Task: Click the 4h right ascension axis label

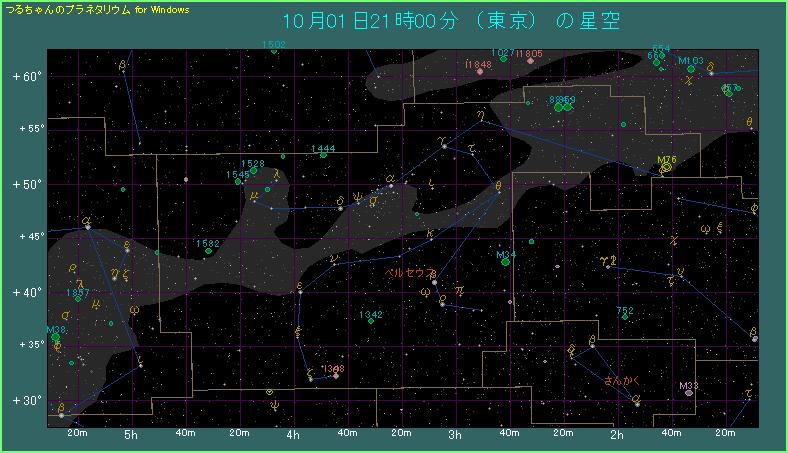Action: point(293,435)
